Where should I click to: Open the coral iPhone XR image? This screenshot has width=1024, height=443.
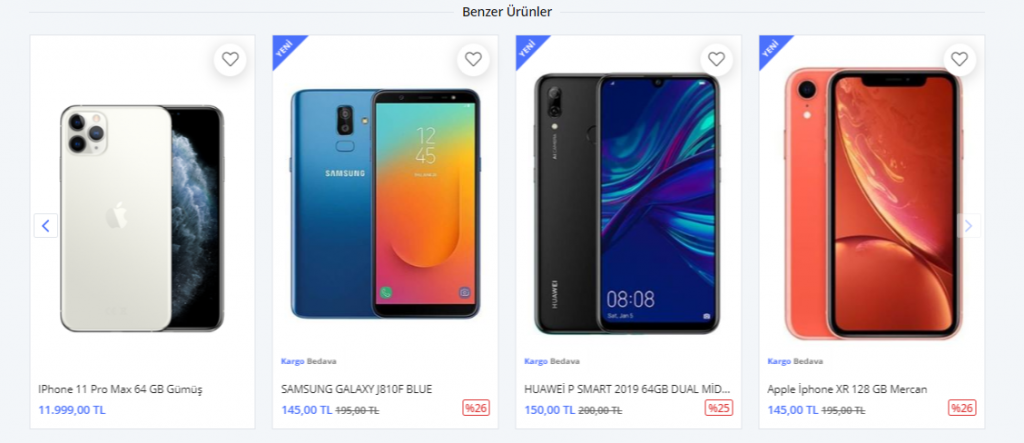tap(872, 203)
